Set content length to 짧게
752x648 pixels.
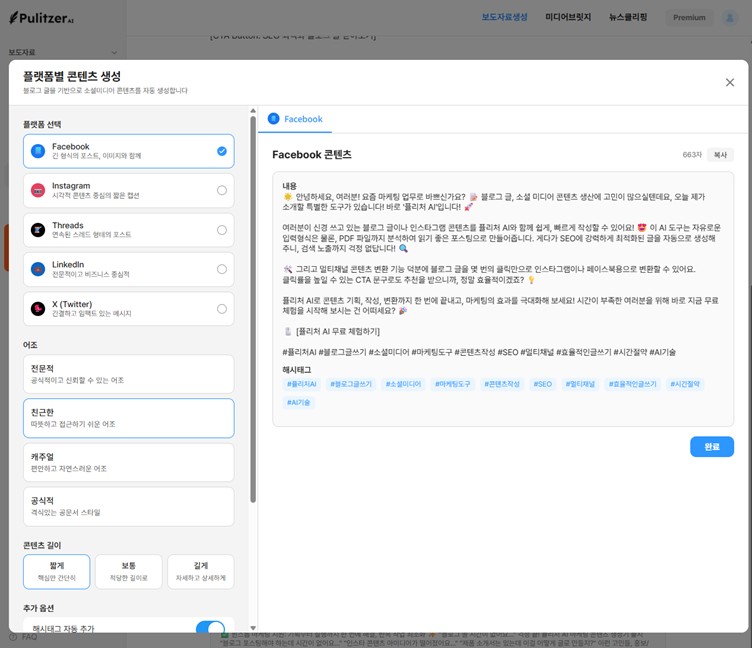pos(57,571)
